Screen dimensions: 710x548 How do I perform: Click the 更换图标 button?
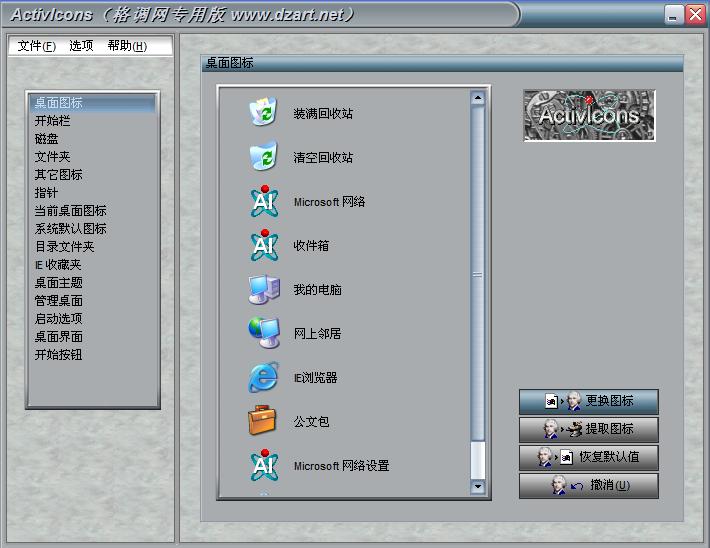[x=589, y=401]
